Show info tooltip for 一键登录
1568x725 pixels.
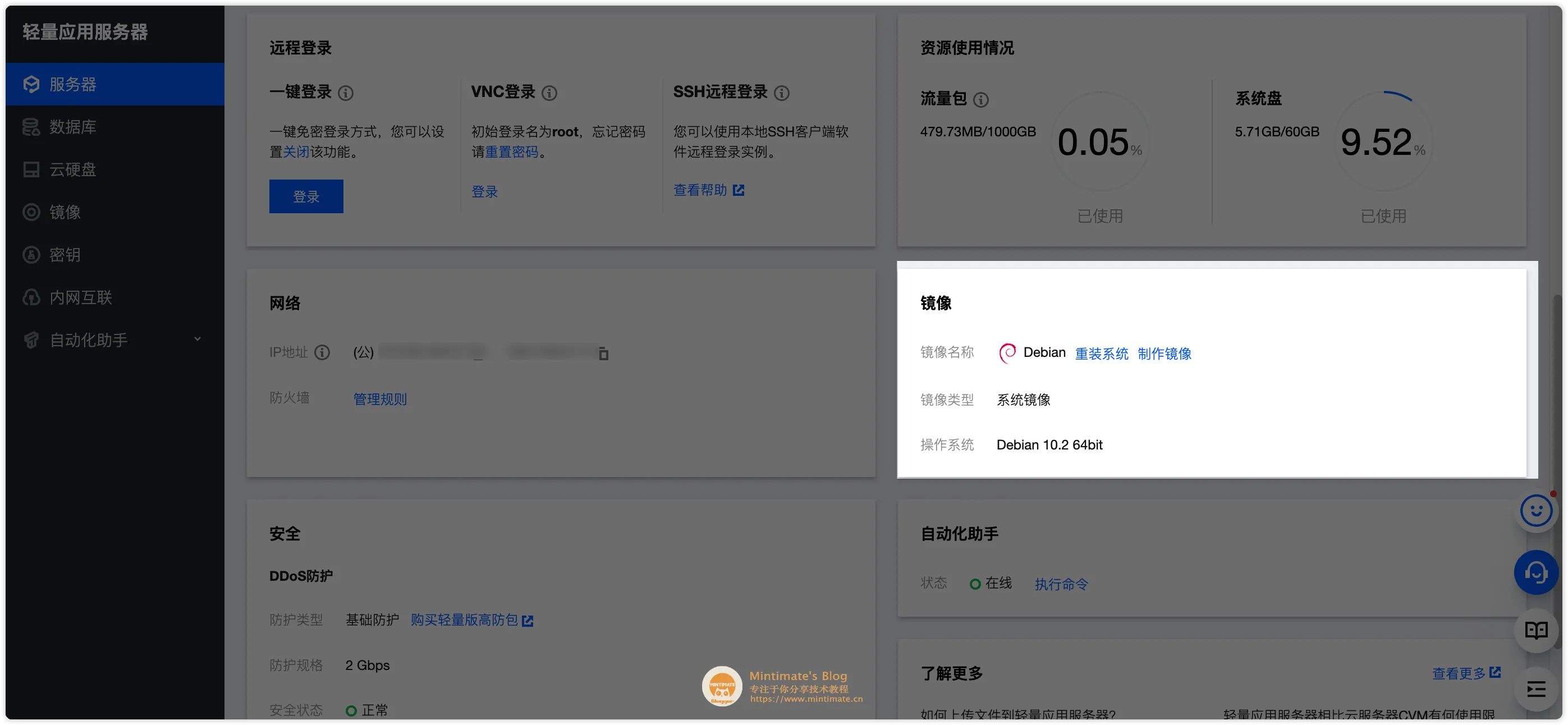tap(346, 93)
